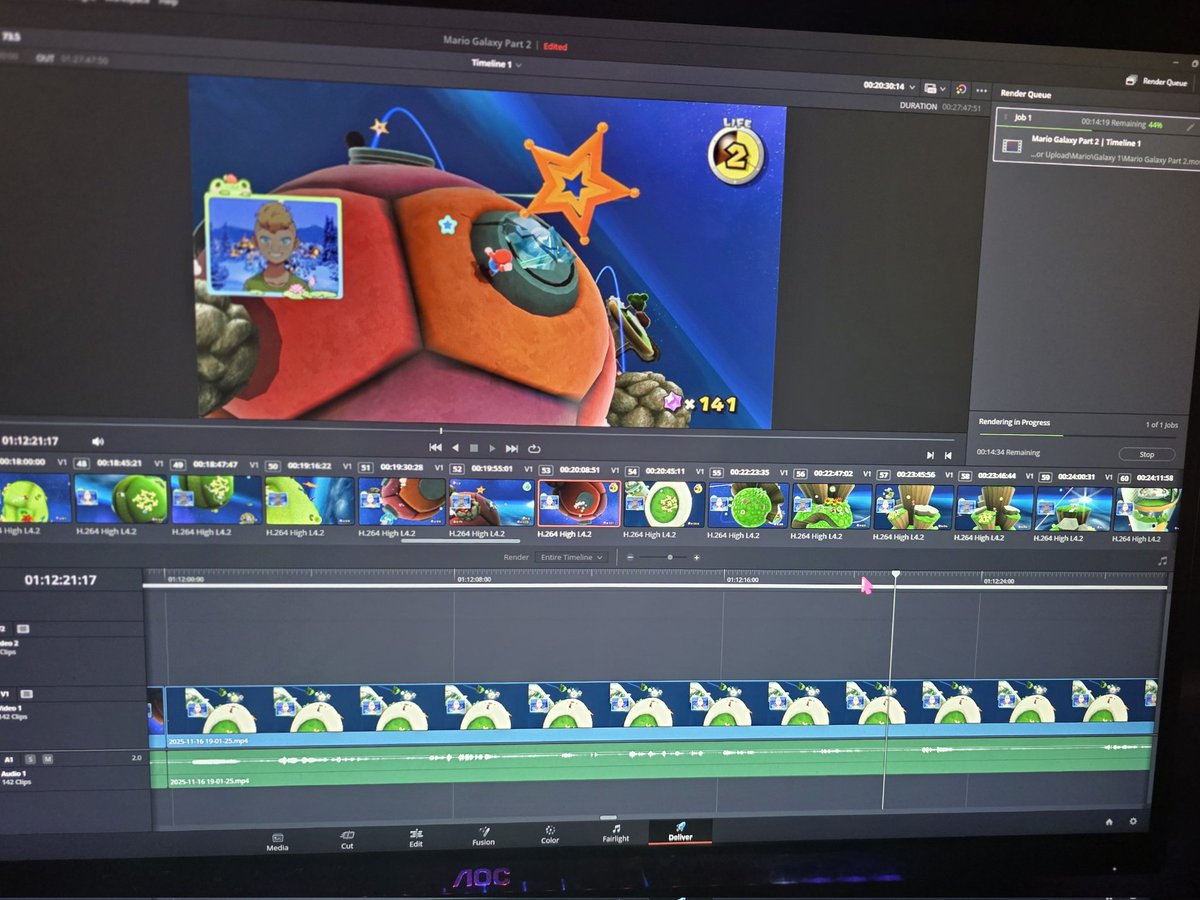Screen dimensions: 1200x900
Task: Mute the Audio 1 track
Action: tap(49, 761)
